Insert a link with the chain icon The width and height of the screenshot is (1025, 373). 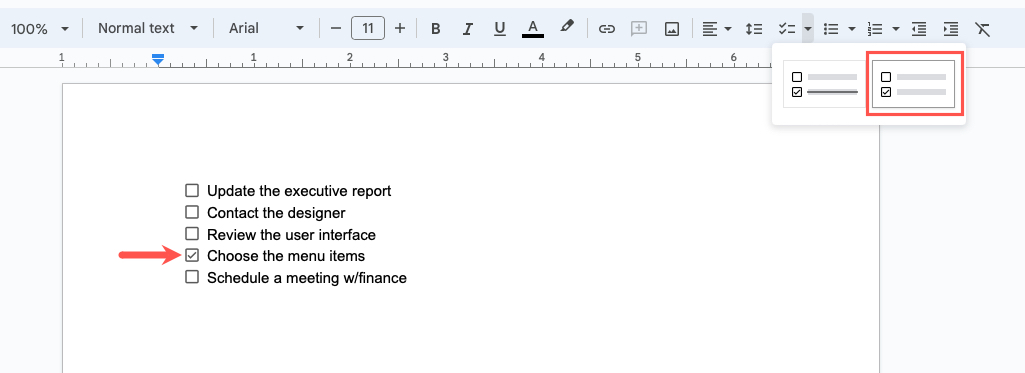[x=607, y=29]
